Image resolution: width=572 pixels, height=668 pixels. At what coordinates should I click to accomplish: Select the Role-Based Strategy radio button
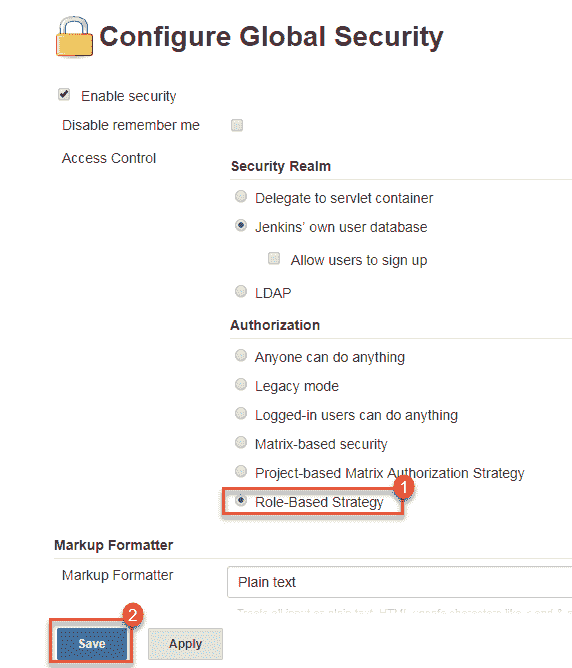[241, 500]
